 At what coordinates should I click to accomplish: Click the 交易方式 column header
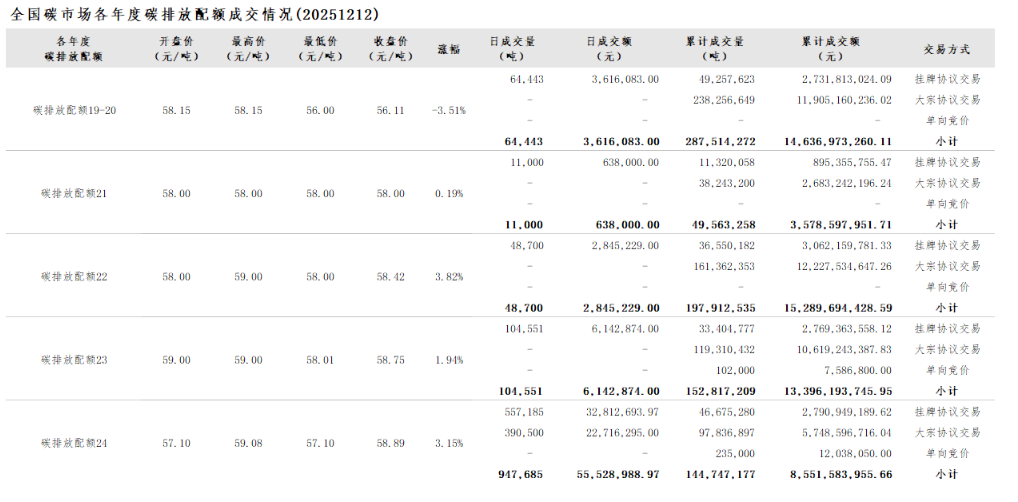(946, 48)
